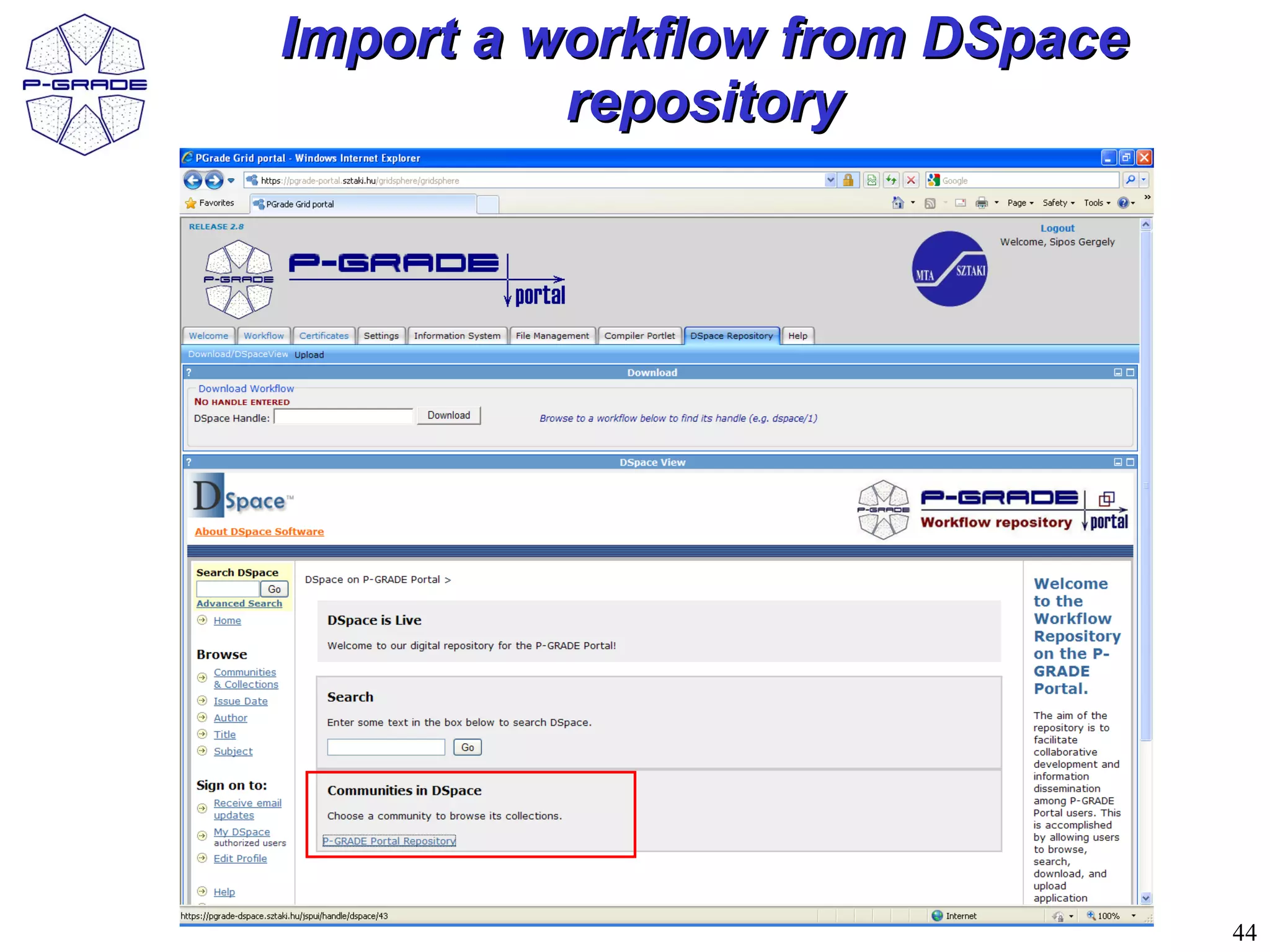Open the Advanced Search link
1270x952 pixels.
point(239,604)
